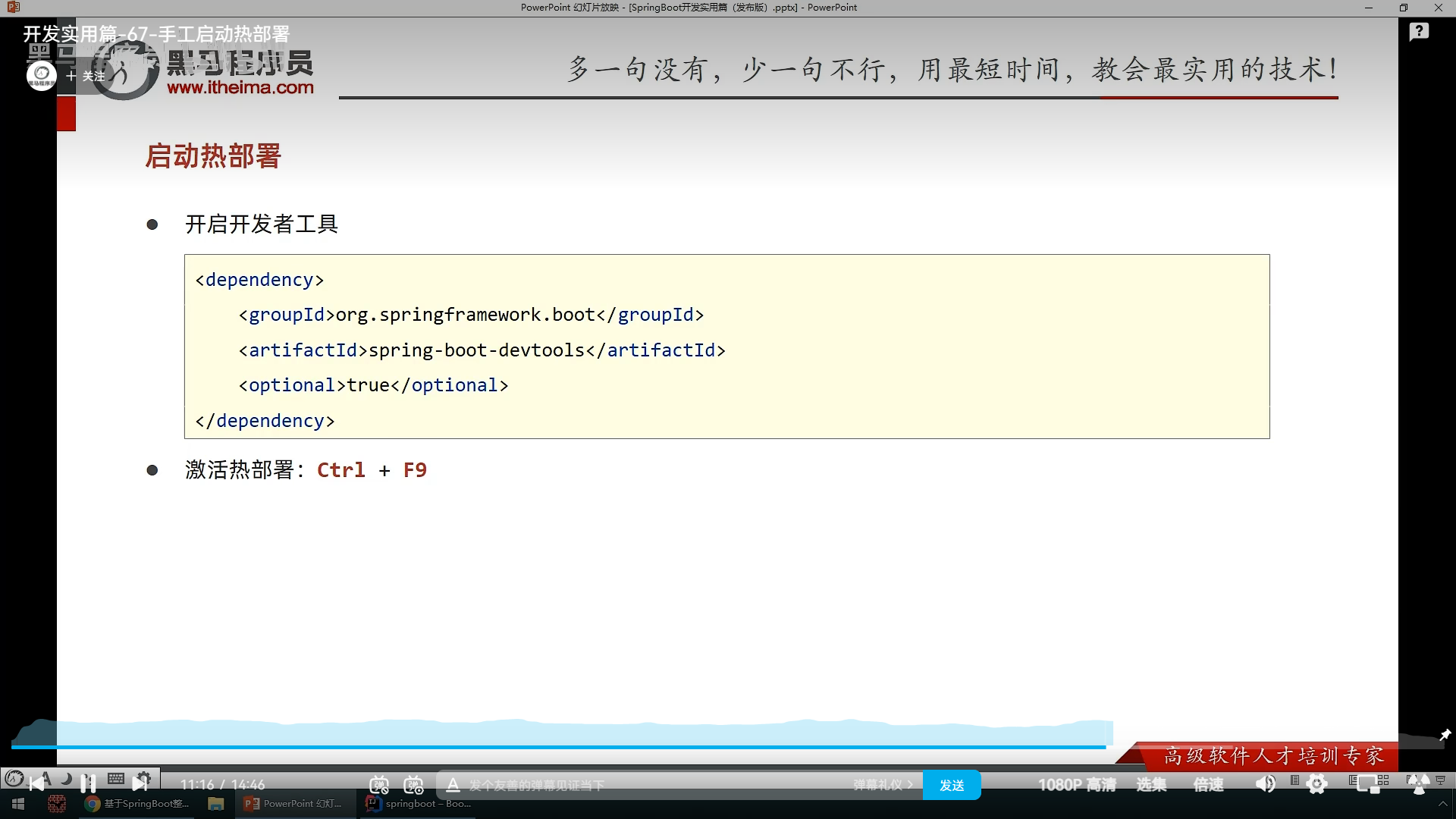Open the 选集 episode list
1456x819 pixels.
click(1151, 785)
